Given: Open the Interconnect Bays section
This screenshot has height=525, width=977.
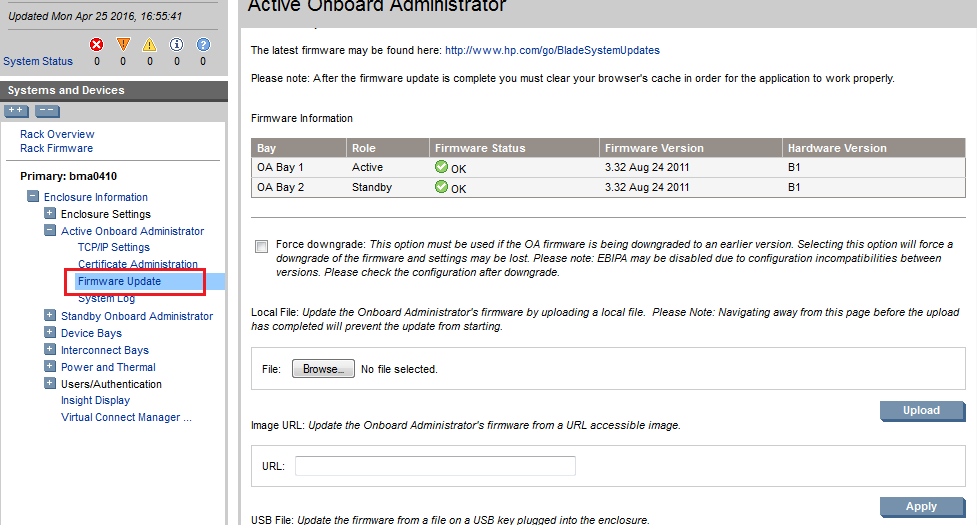Looking at the screenshot, I should pos(105,350).
